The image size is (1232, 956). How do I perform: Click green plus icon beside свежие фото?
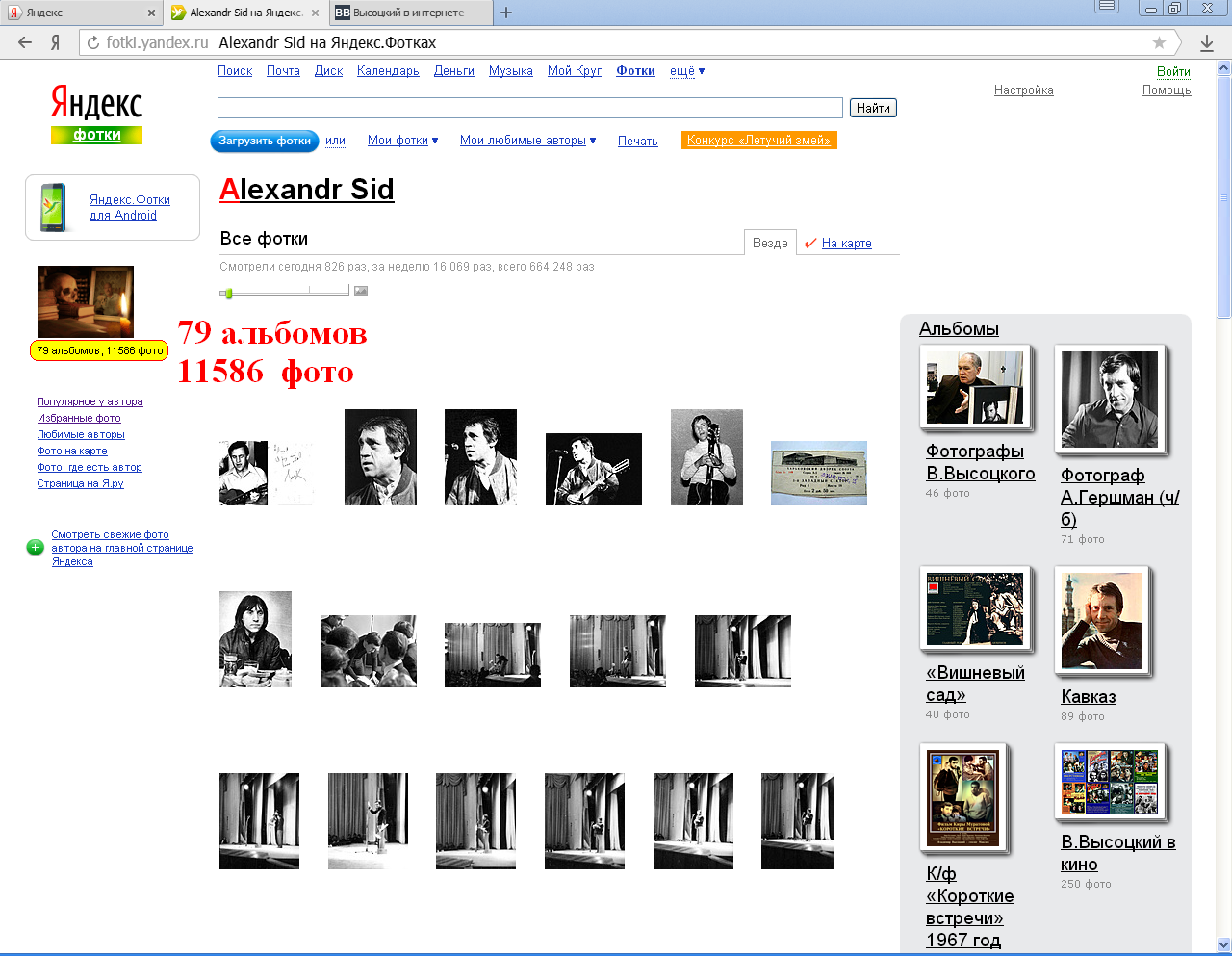pos(35,547)
